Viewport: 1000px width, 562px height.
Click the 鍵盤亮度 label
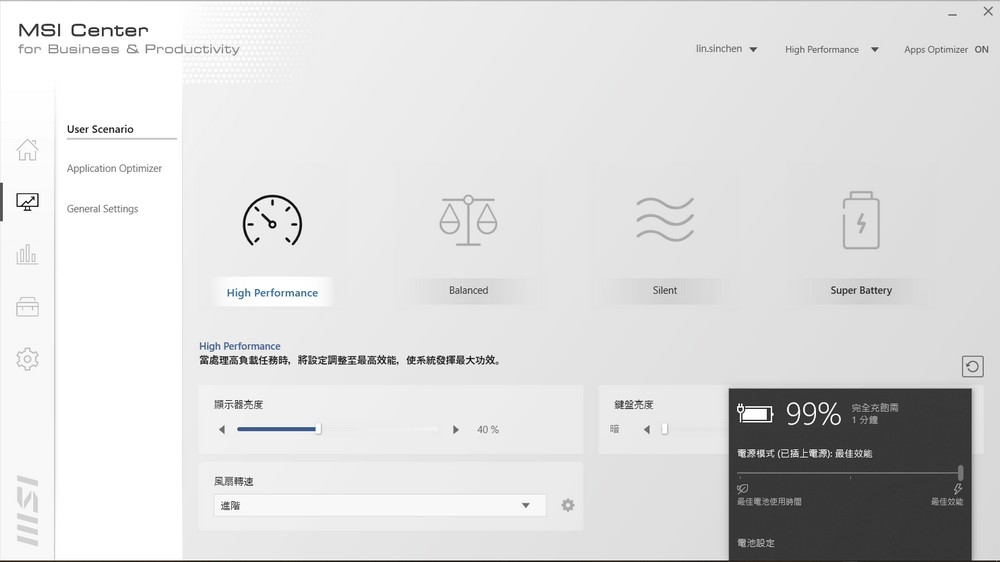[633, 404]
